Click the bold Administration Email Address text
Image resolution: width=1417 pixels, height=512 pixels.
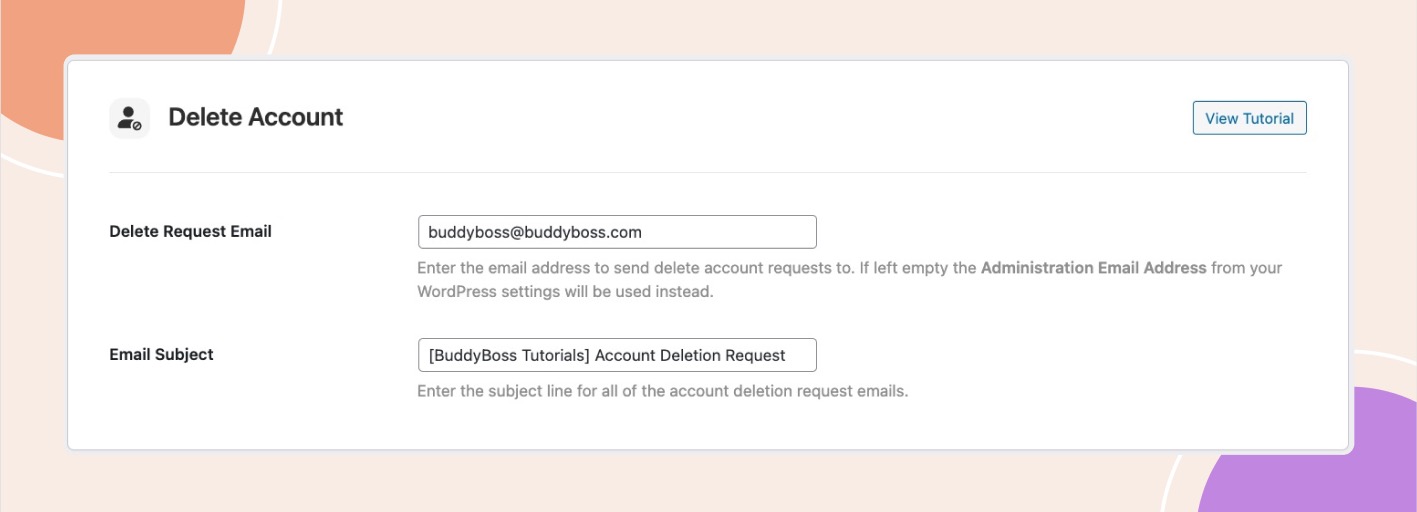tap(1093, 268)
